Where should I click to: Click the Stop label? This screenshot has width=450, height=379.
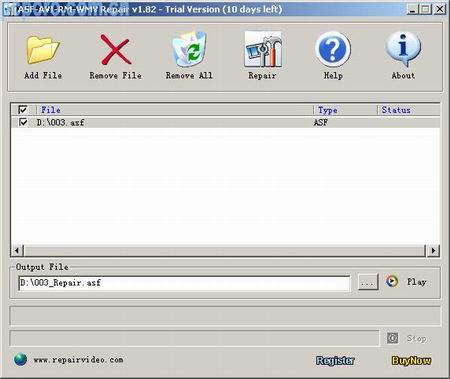click(416, 338)
